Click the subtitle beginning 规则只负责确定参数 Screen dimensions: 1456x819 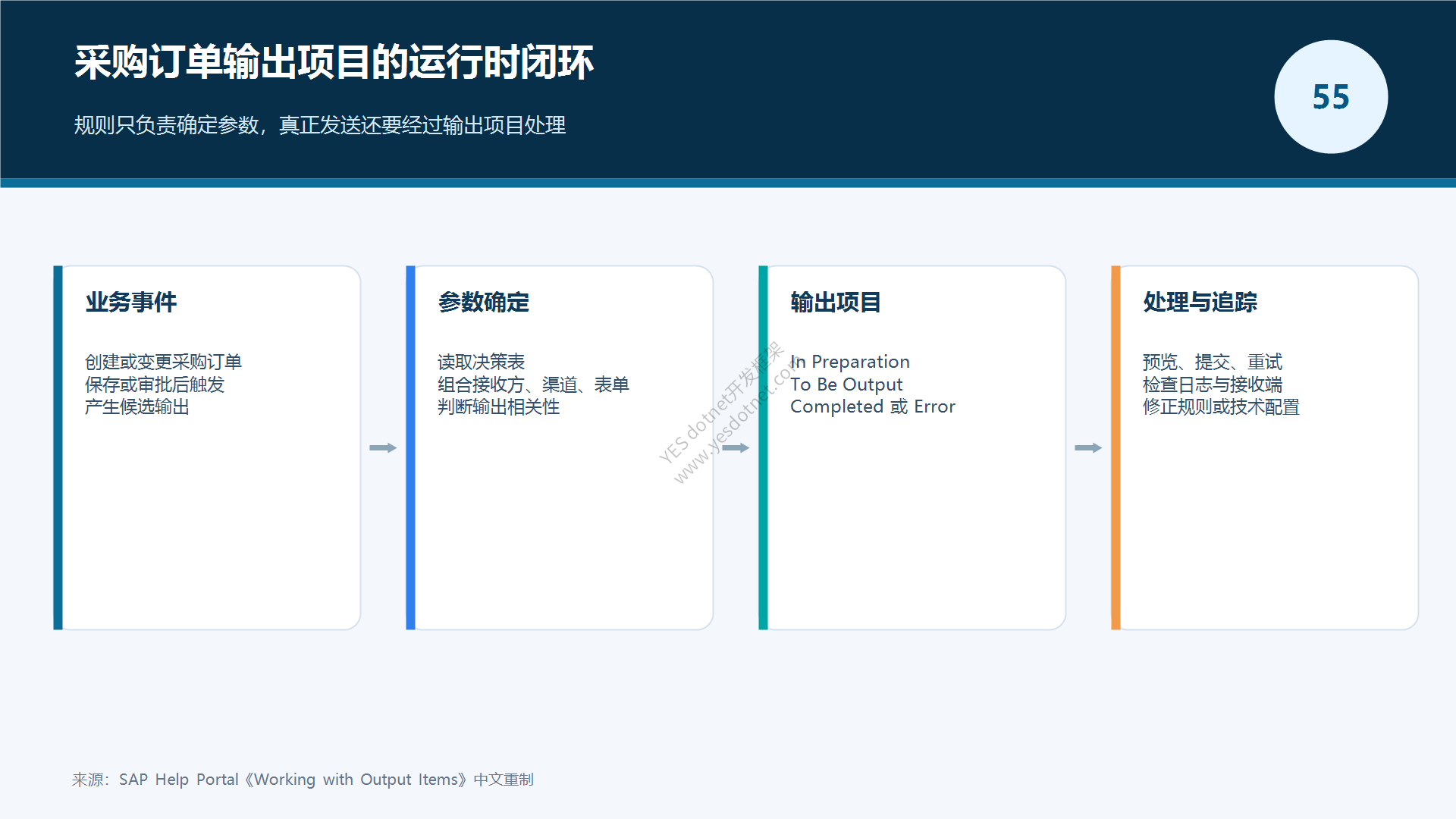(319, 125)
